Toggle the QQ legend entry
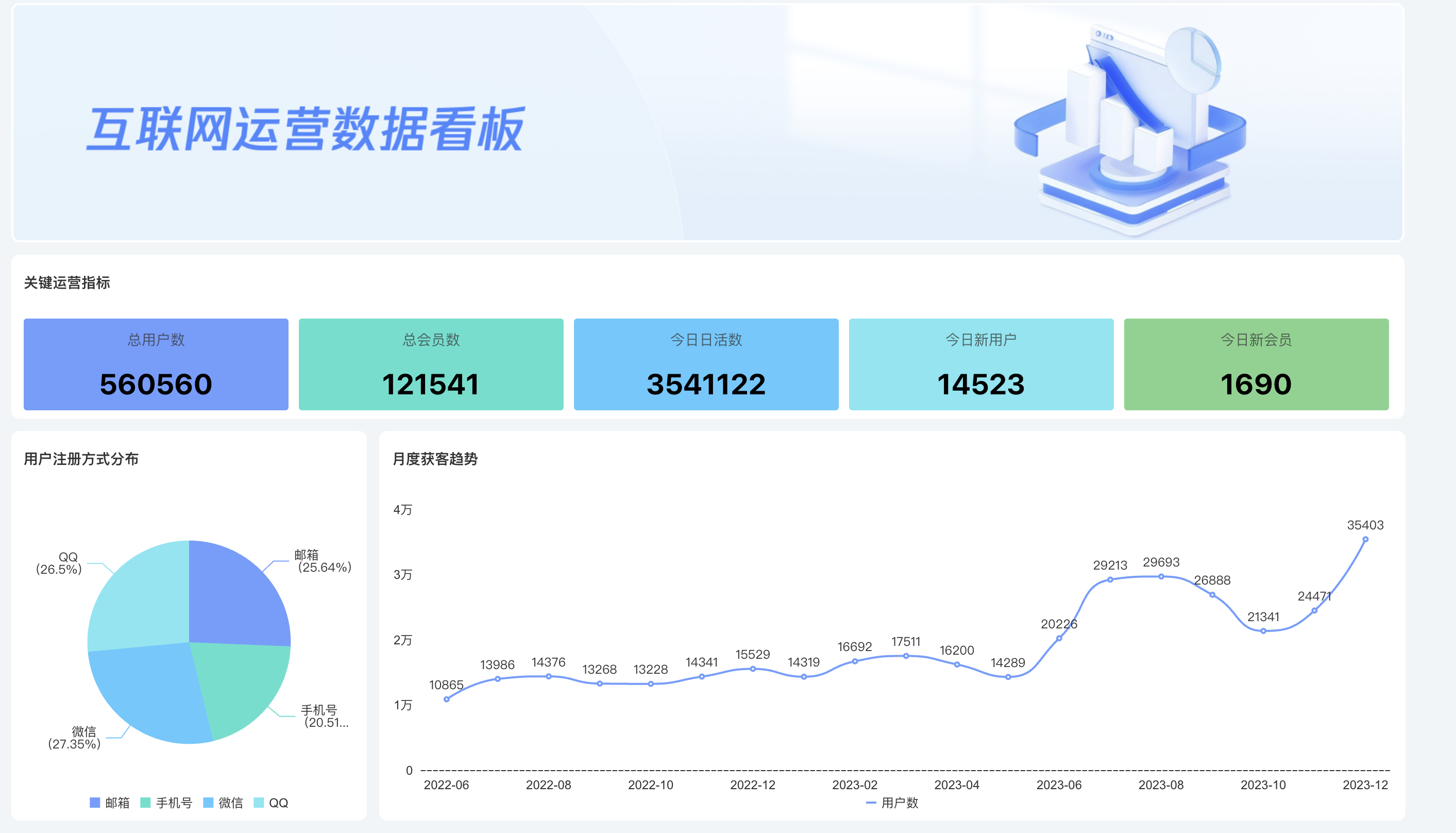The image size is (1456, 833). (x=271, y=803)
